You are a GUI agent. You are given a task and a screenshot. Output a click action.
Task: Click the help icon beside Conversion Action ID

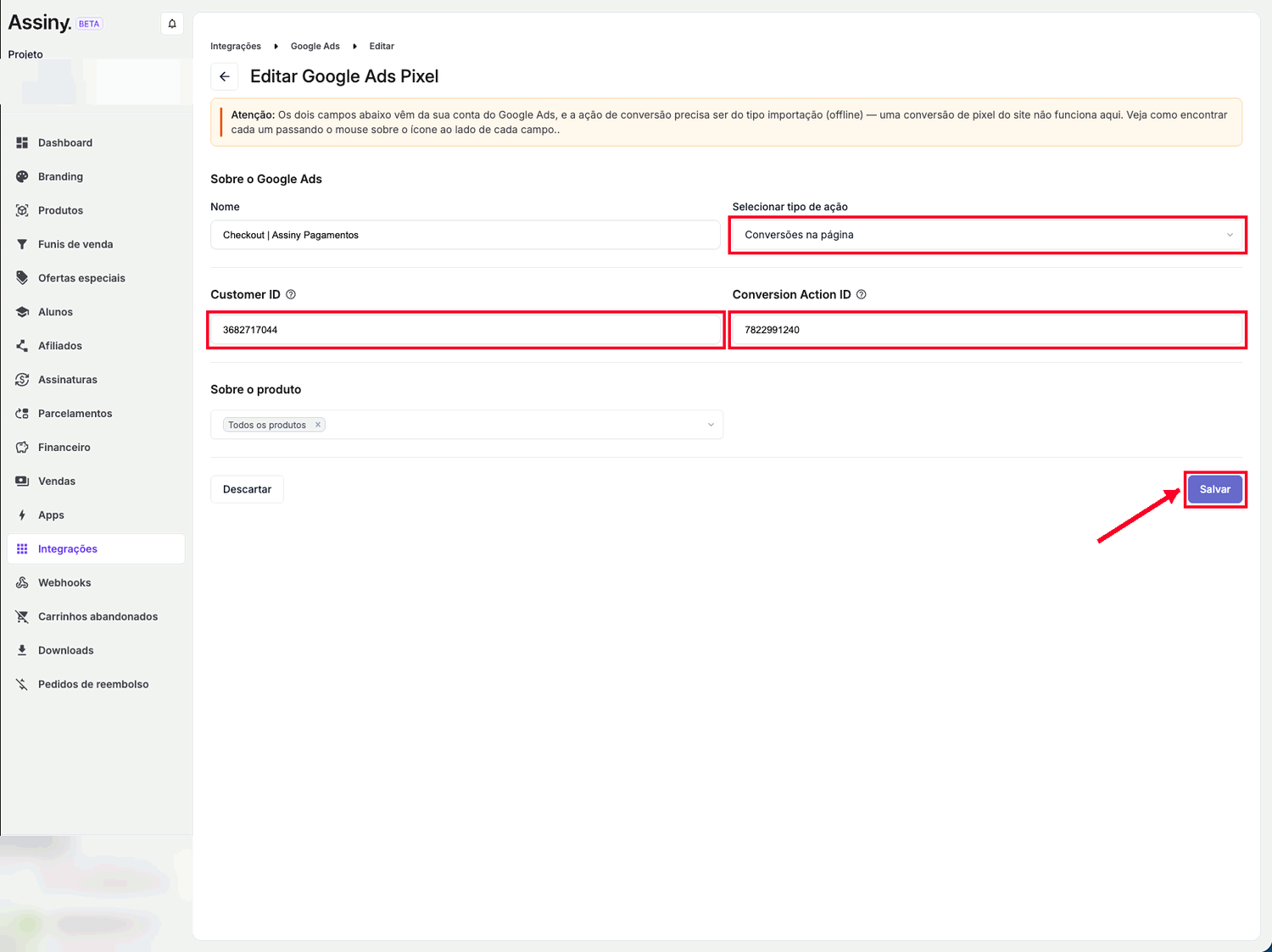862,294
